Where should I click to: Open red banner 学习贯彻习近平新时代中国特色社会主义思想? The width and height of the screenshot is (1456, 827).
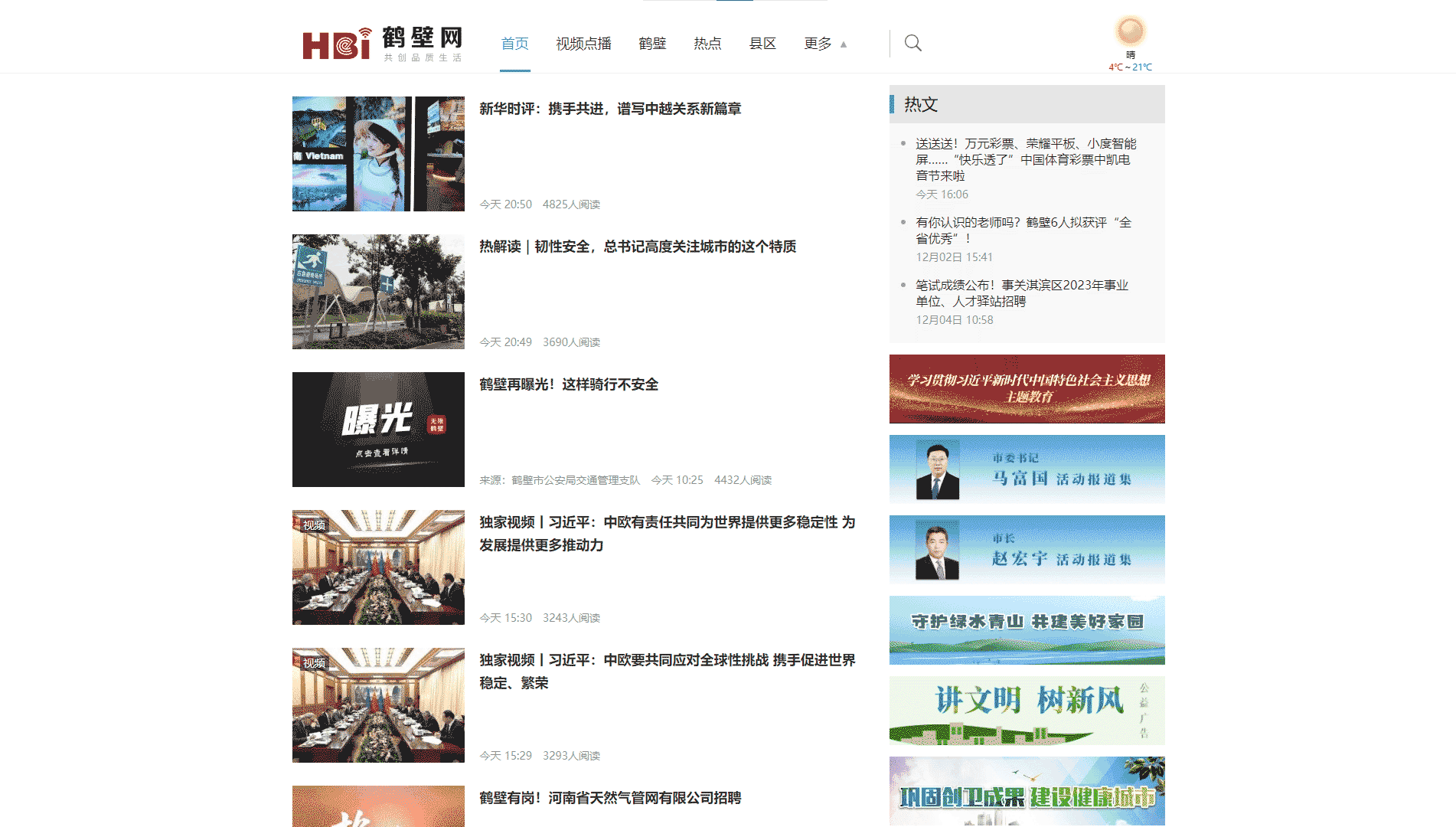point(1027,389)
